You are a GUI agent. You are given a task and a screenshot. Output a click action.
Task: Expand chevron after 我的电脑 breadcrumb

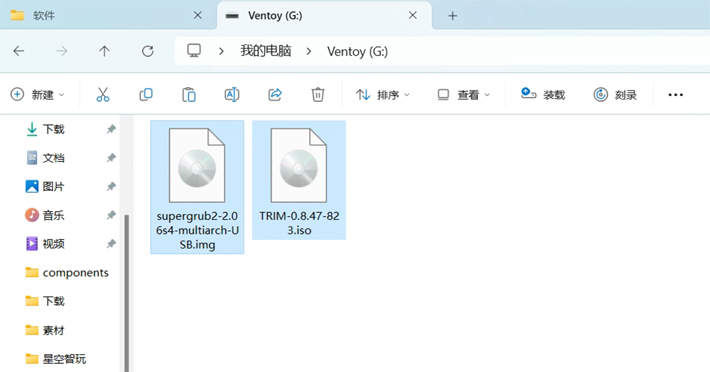click(x=309, y=51)
